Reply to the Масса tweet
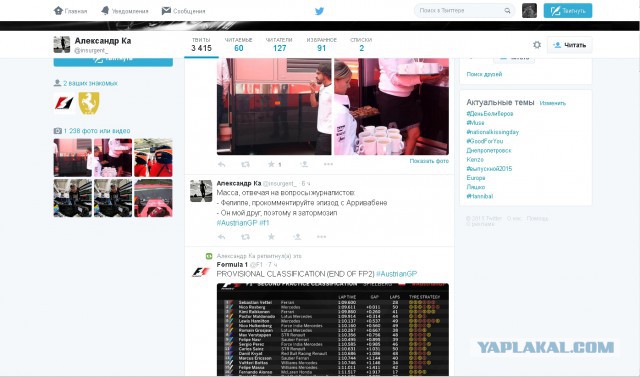Screen dimensions: 640x377 click(x=222, y=237)
